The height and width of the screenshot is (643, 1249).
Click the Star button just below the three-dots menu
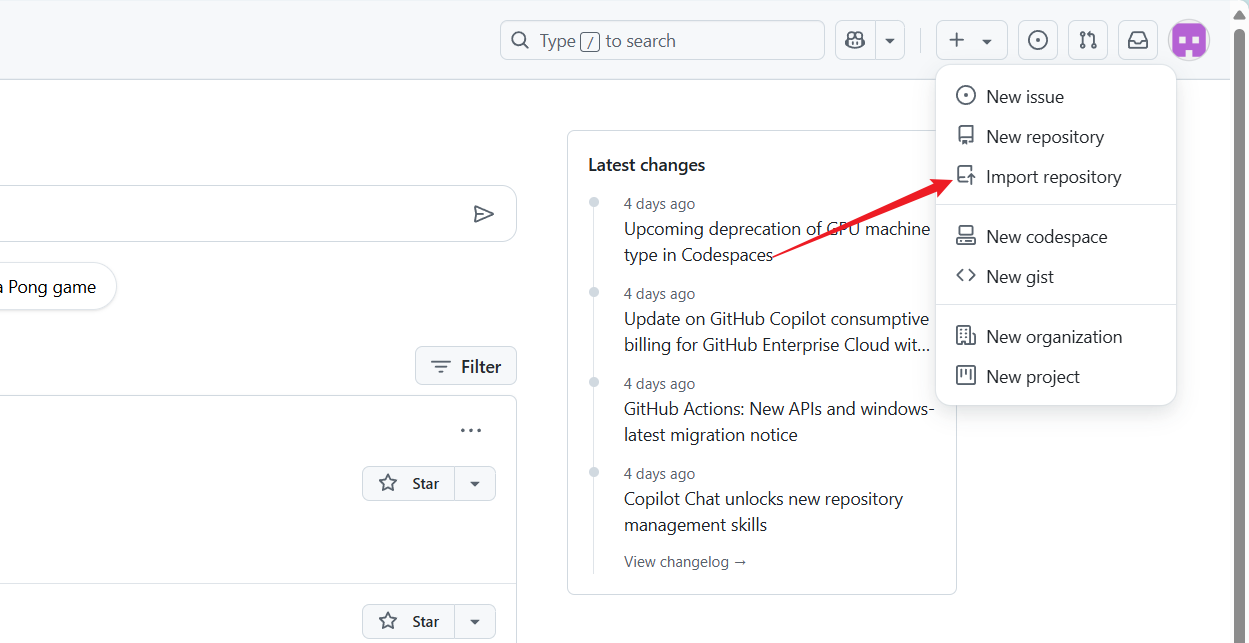point(408,484)
